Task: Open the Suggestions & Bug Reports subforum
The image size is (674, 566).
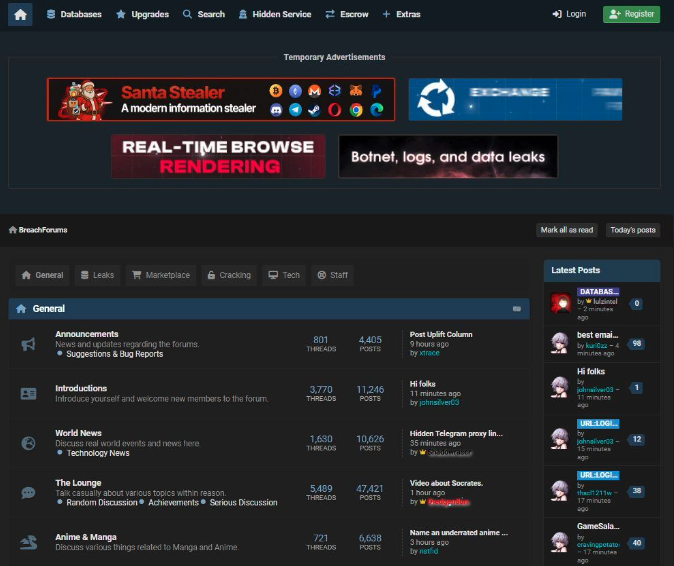Action: pos(114,354)
